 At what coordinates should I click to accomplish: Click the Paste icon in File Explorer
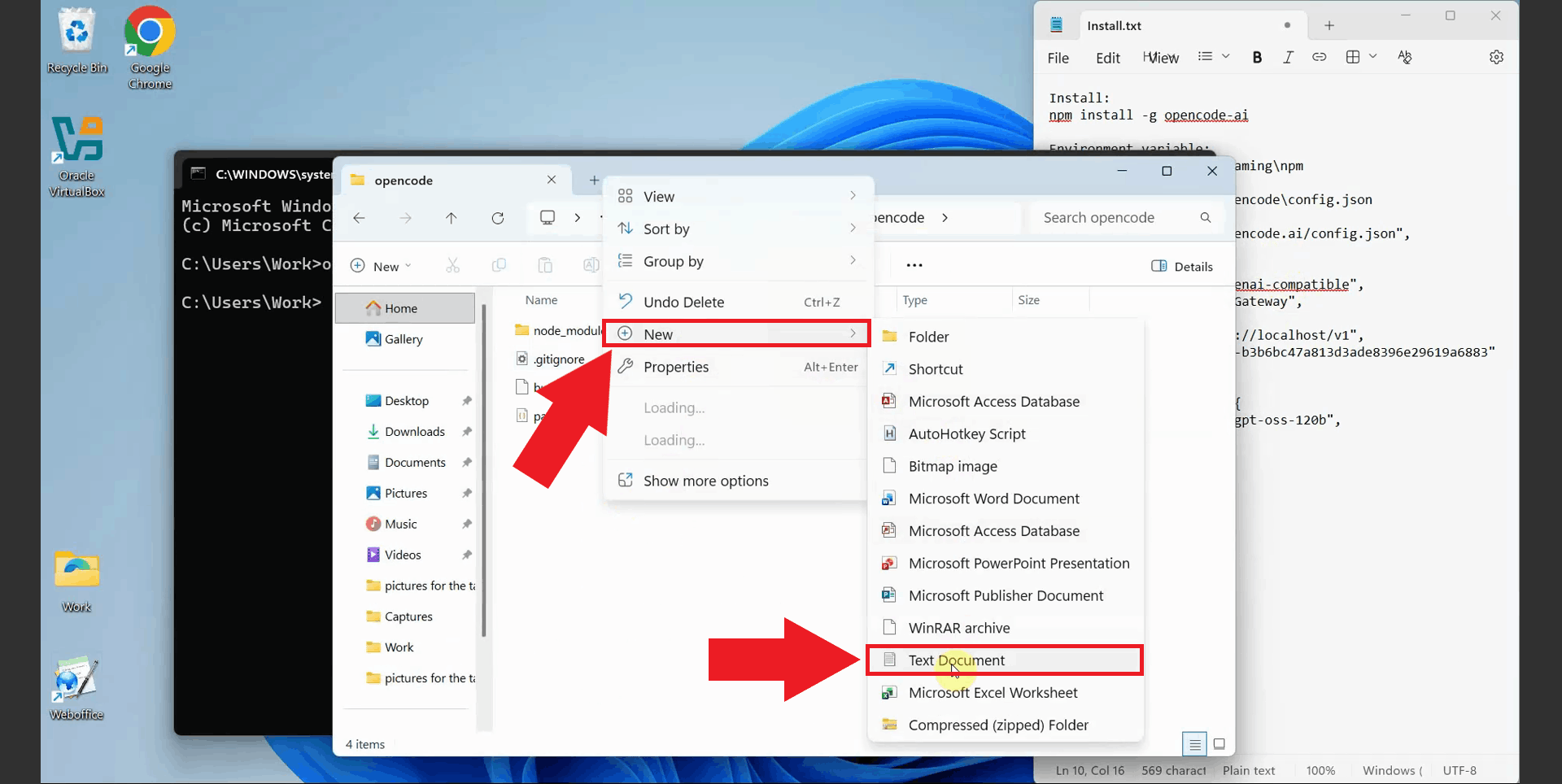(x=545, y=265)
